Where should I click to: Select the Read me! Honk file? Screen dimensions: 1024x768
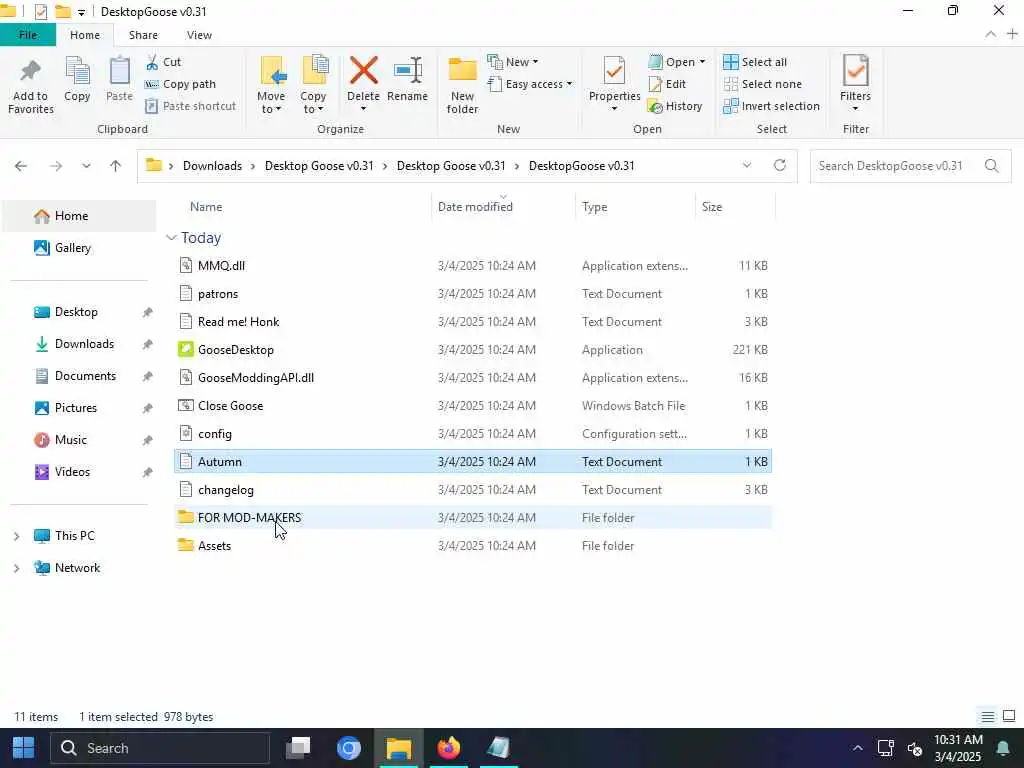click(473, 322)
